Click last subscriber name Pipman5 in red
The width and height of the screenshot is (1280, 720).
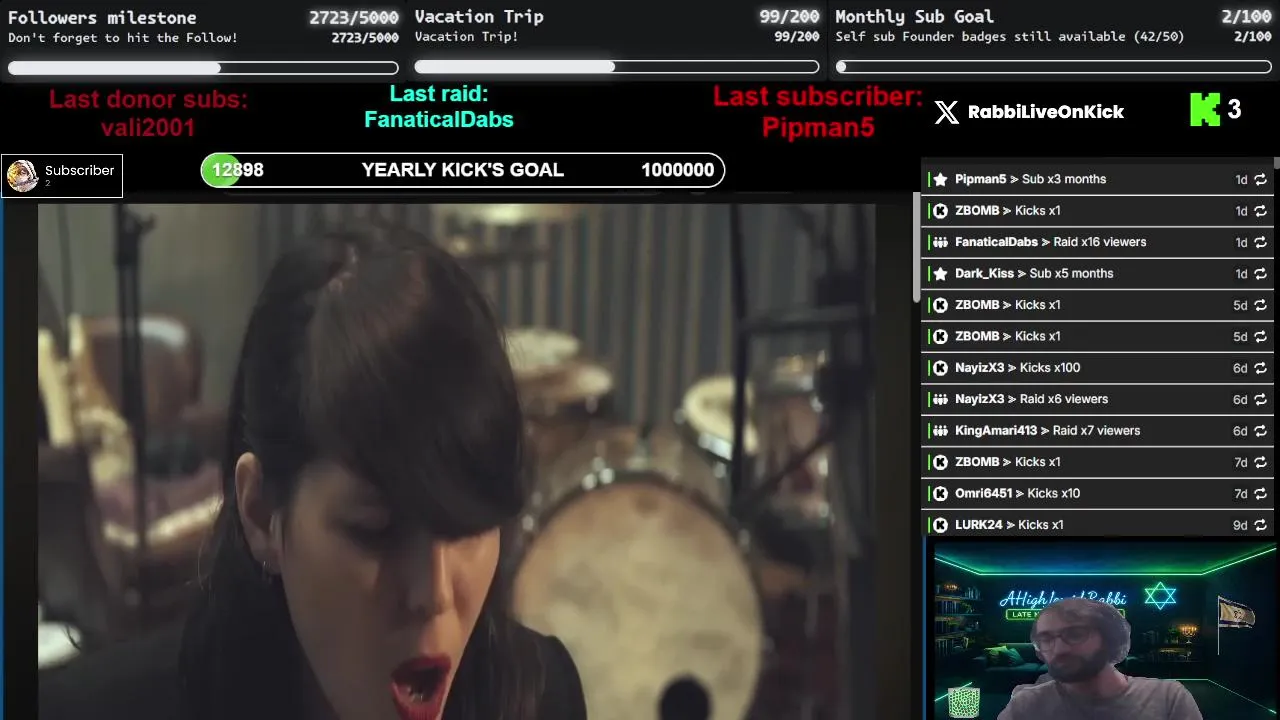tap(818, 128)
